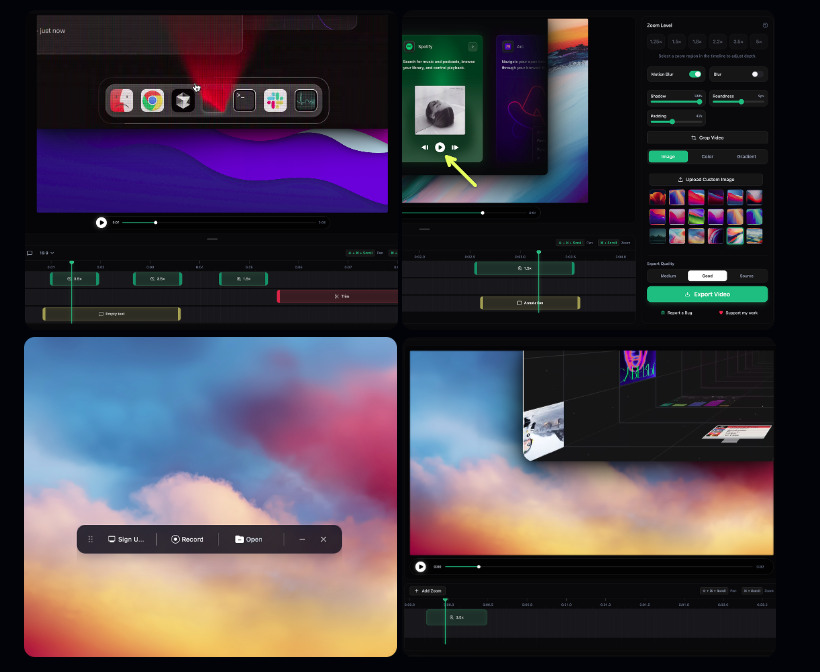Click help icon beside Zoom Level heading
The image size is (820, 672).
(x=765, y=25)
